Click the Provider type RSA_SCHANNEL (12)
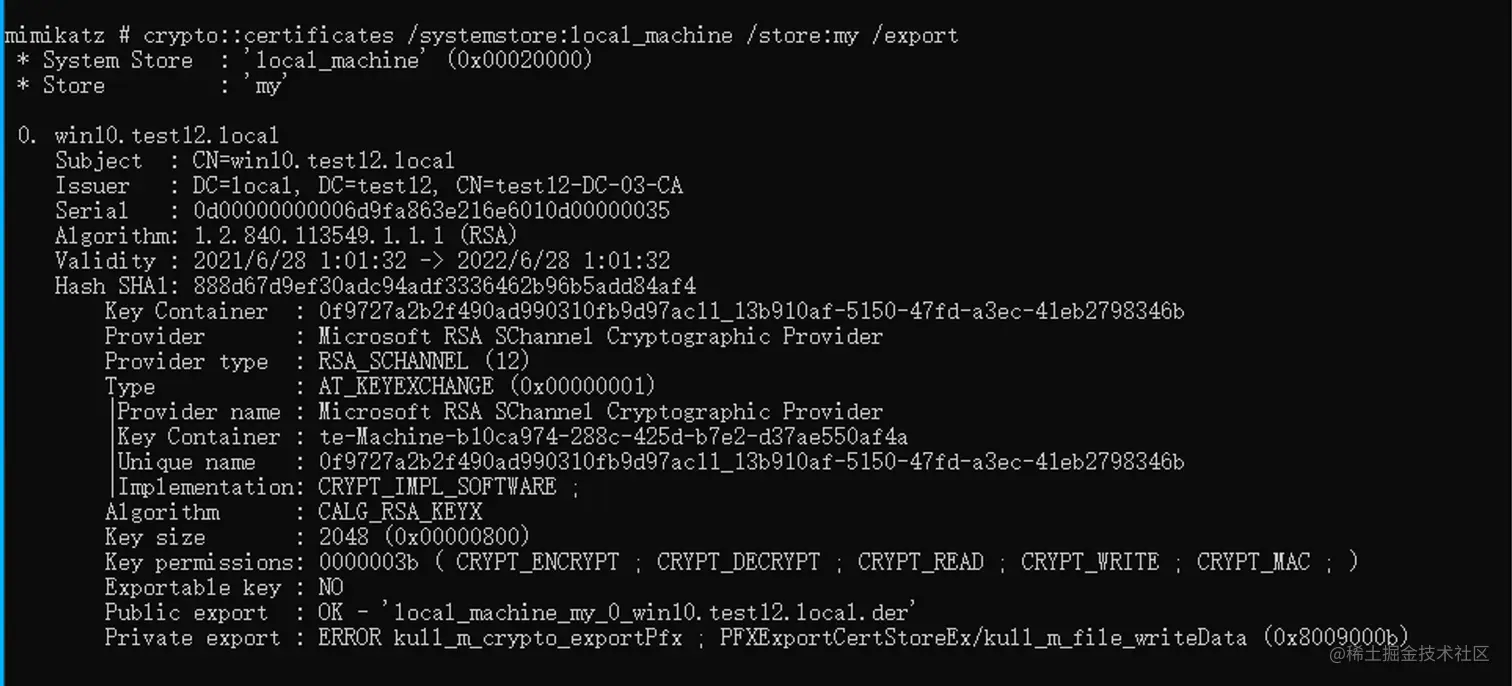The height and width of the screenshot is (686, 1512). (x=424, y=361)
